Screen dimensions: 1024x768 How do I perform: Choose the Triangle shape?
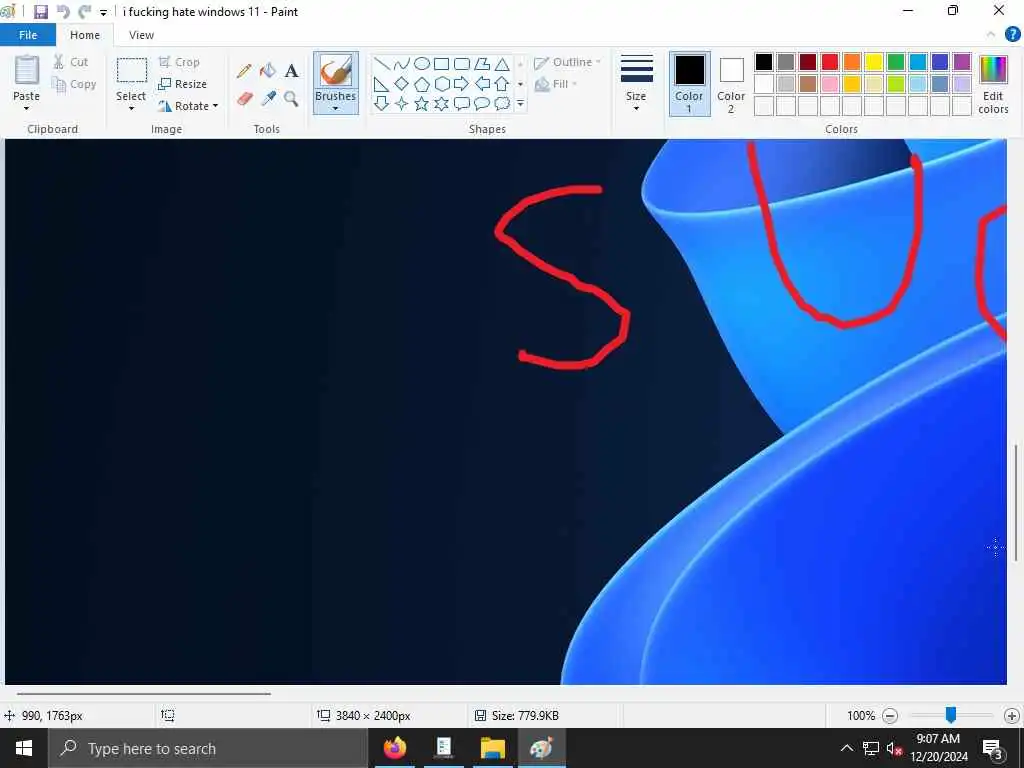tap(502, 64)
